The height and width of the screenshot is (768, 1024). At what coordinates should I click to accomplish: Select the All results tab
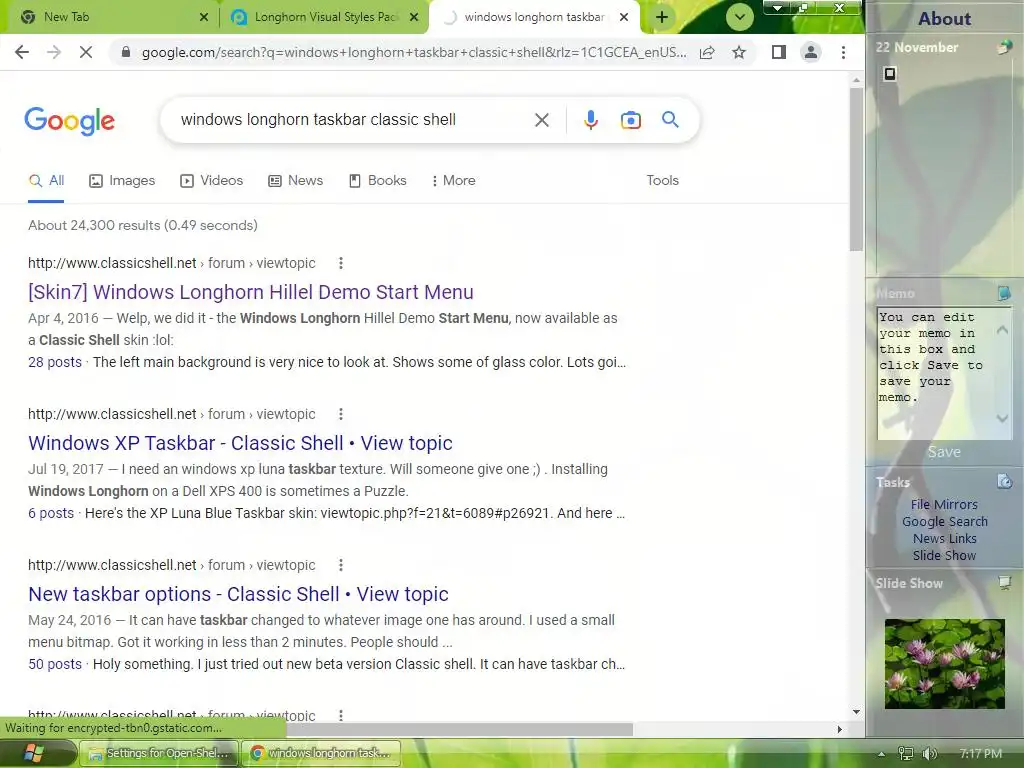(46, 181)
